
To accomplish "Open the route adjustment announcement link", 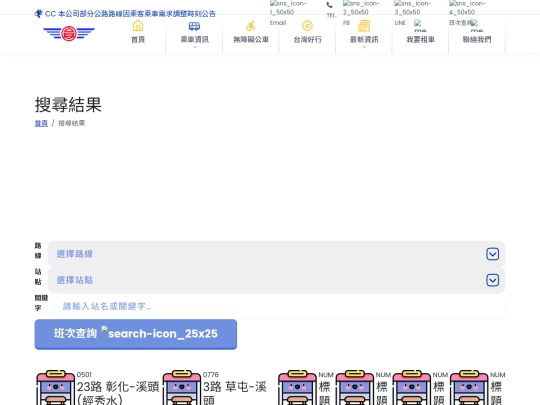I will [x=130, y=14].
